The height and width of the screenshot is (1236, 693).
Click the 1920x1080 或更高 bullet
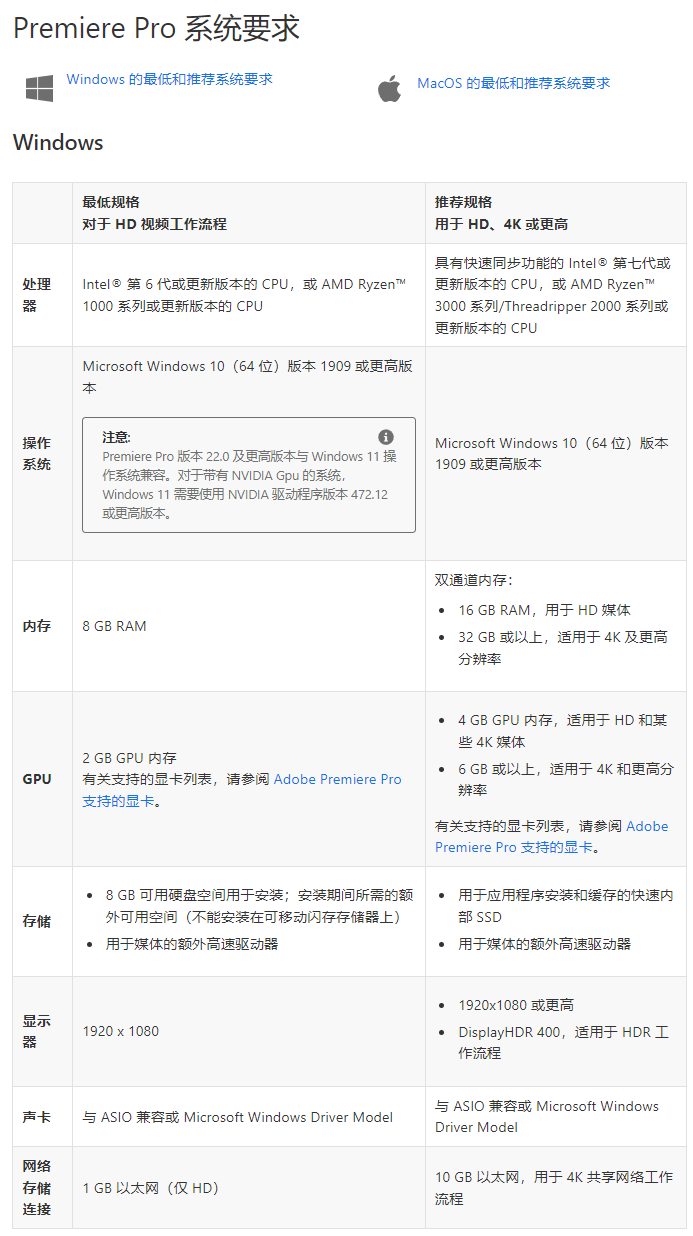point(516,1005)
